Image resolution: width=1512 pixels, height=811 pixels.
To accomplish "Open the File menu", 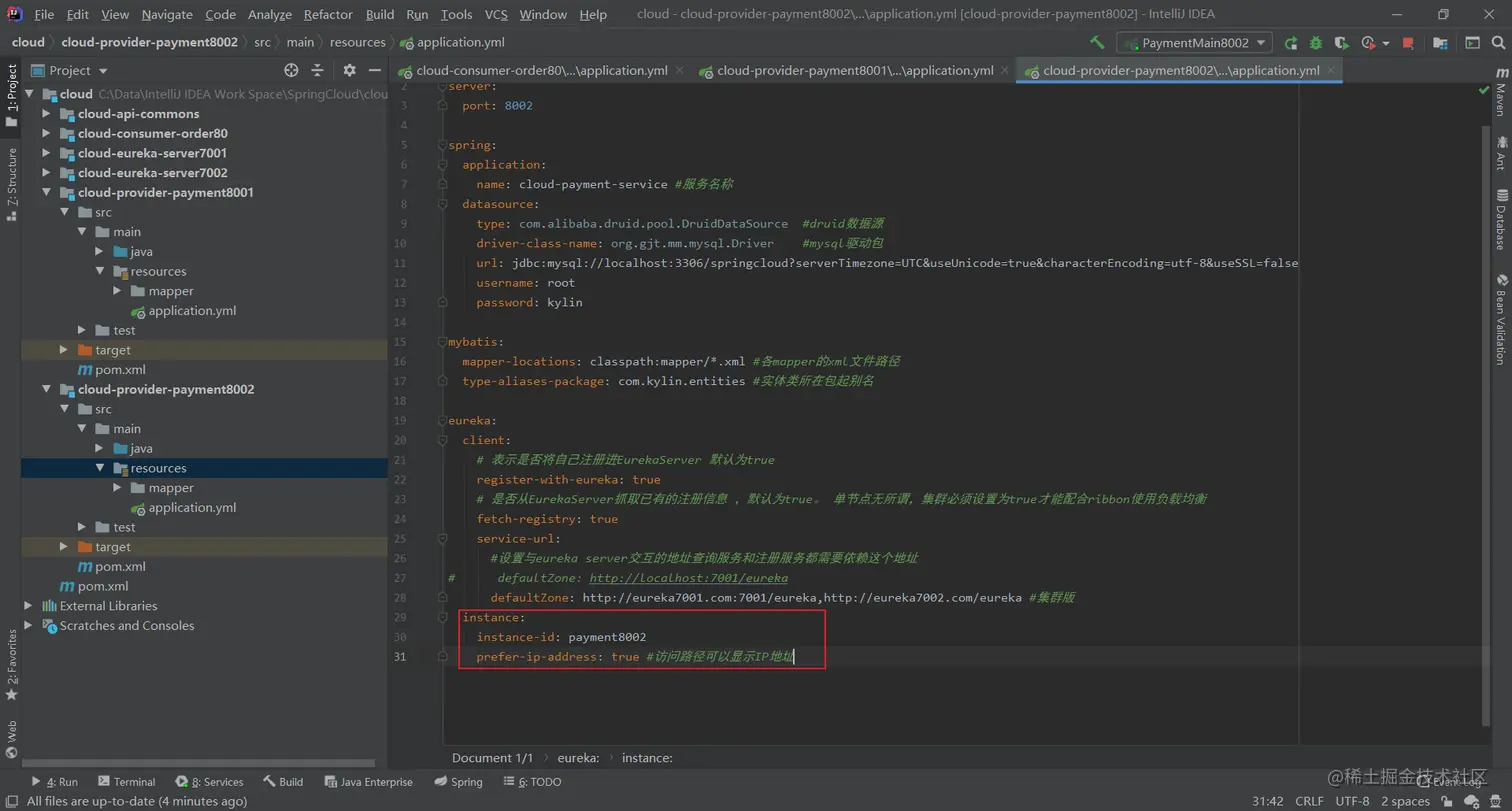I will coord(44,14).
